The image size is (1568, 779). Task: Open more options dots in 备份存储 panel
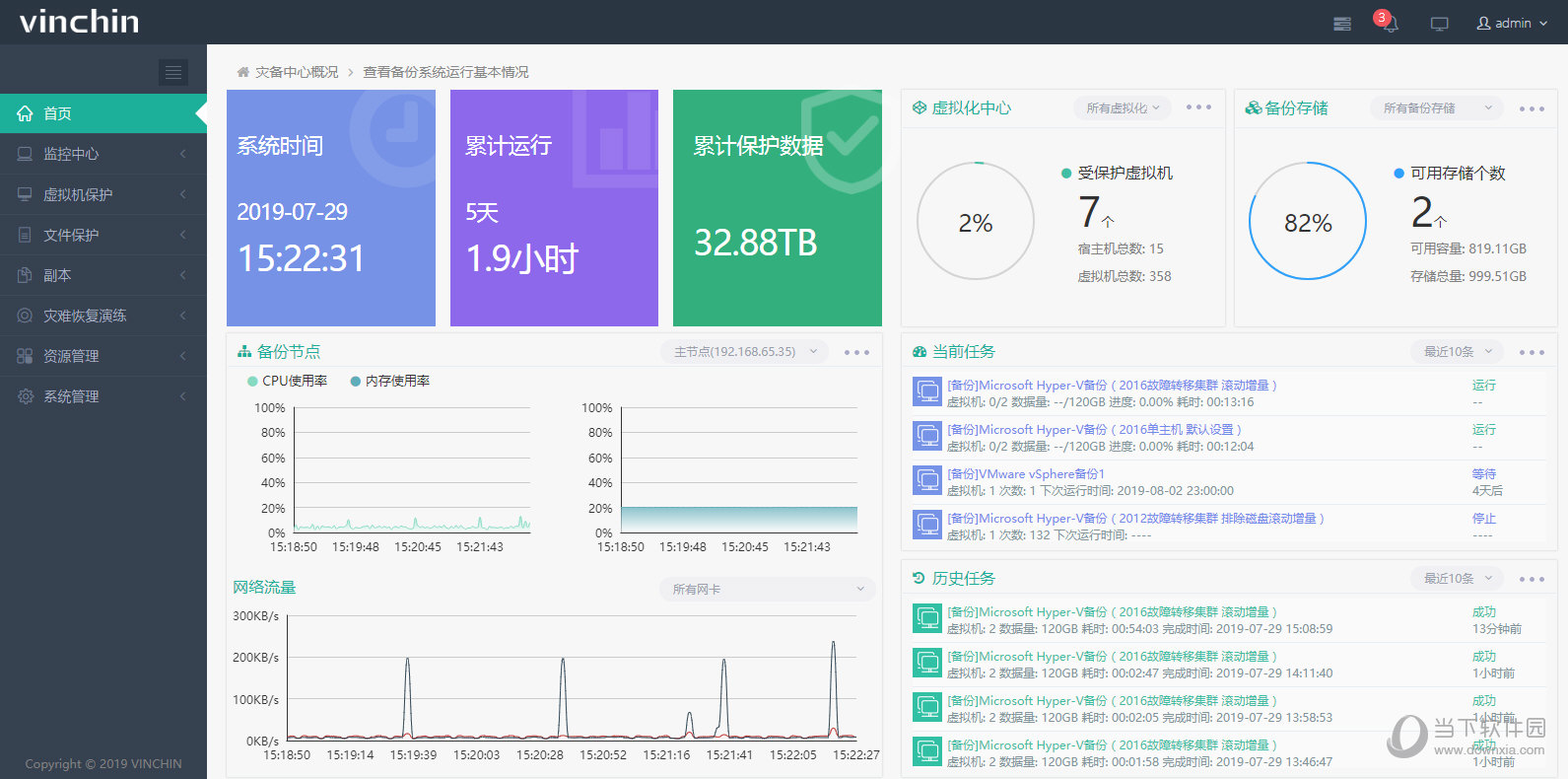pos(1532,108)
